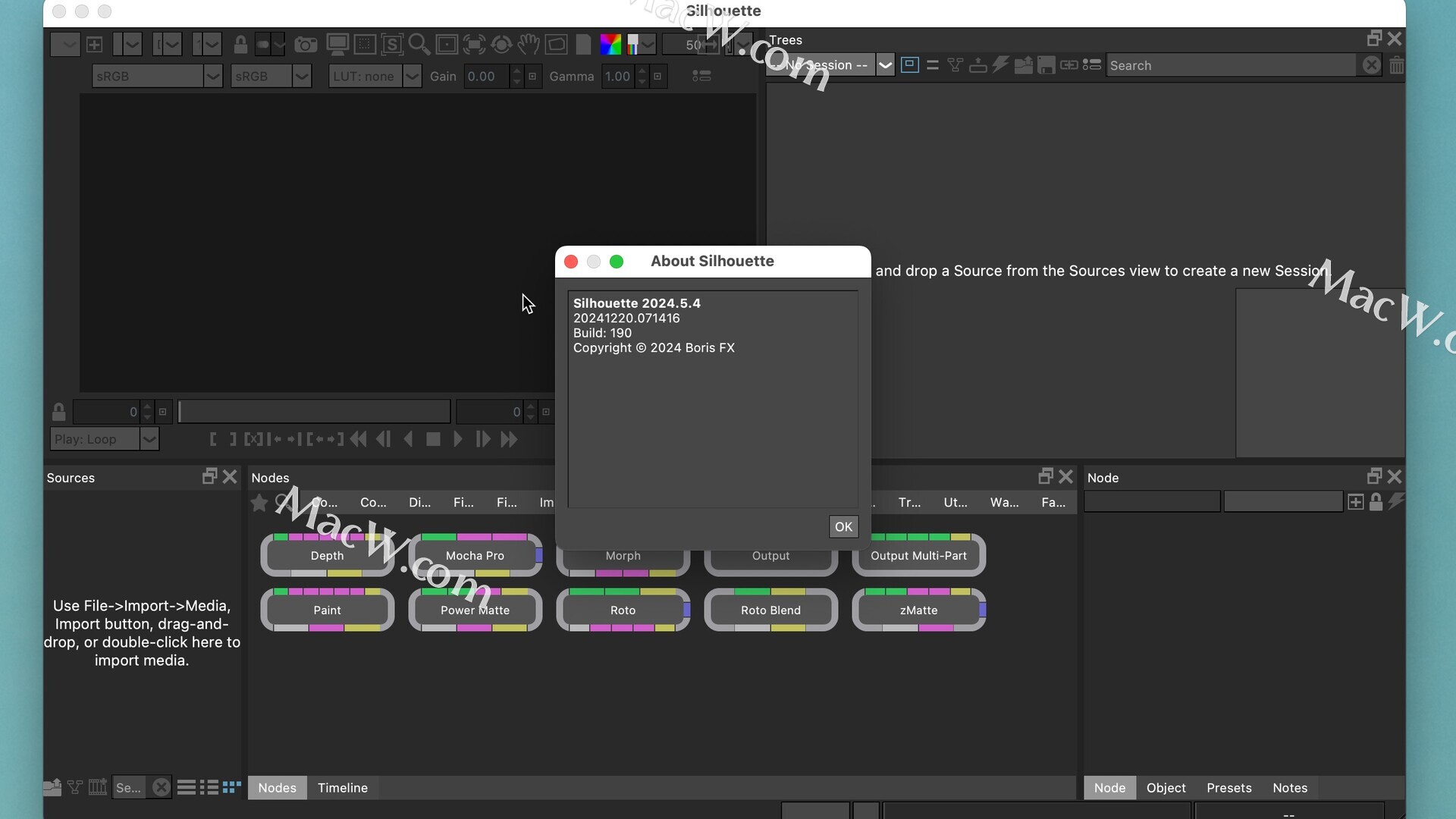1456x819 pixels.
Task: Step forward one frame
Action: [x=483, y=439]
